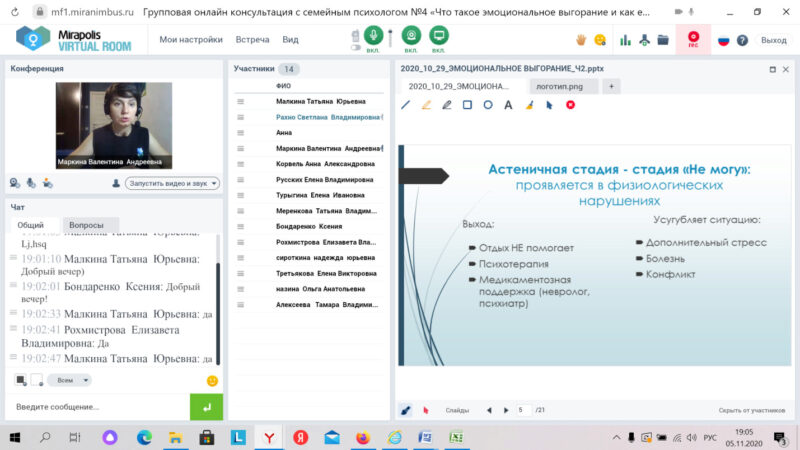This screenshot has width=800, height=450.
Task: Open row menu for Русских Елена Владимировна
Action: pos(240,180)
